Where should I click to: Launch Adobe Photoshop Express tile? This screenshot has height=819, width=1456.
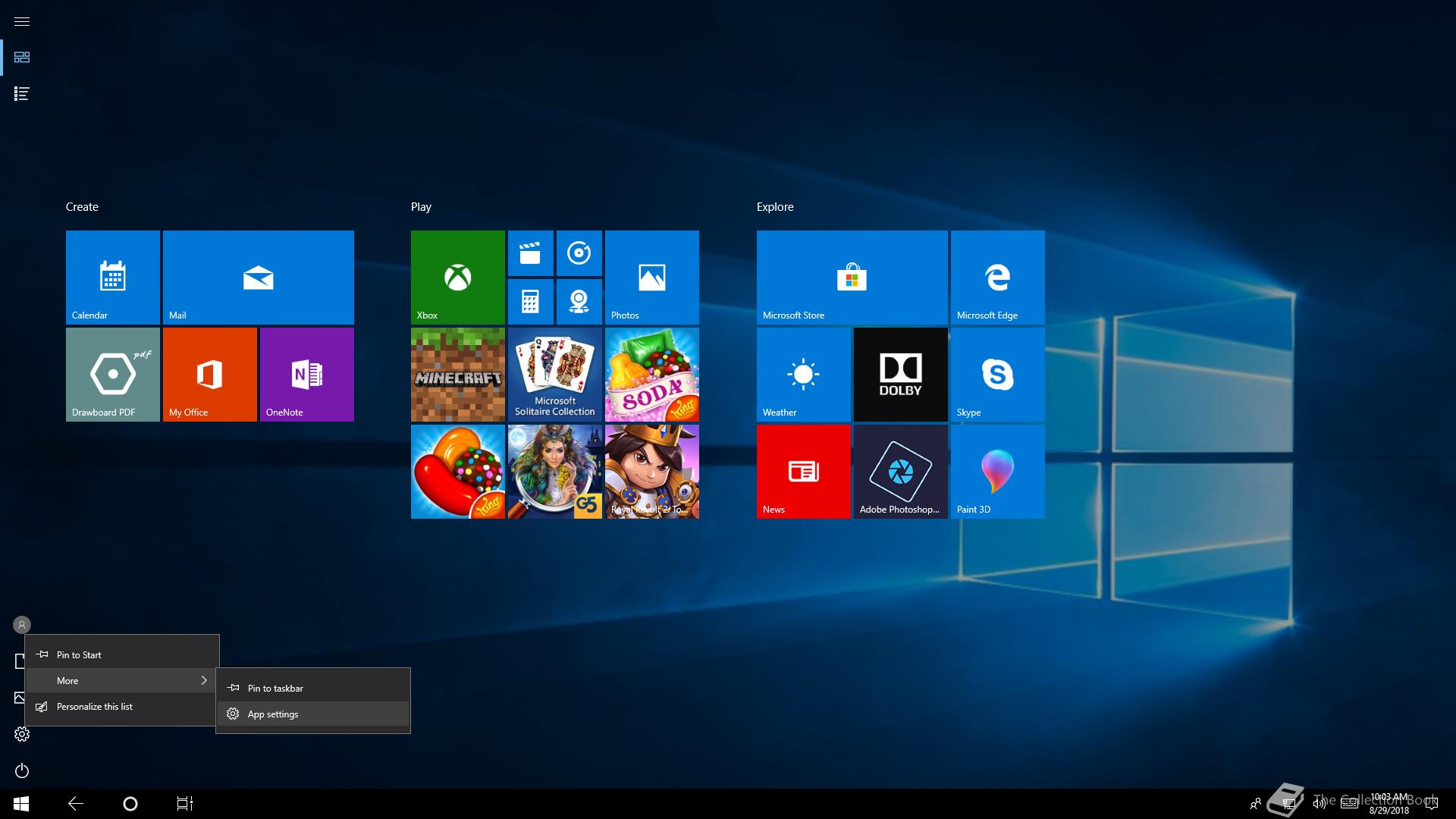(901, 472)
